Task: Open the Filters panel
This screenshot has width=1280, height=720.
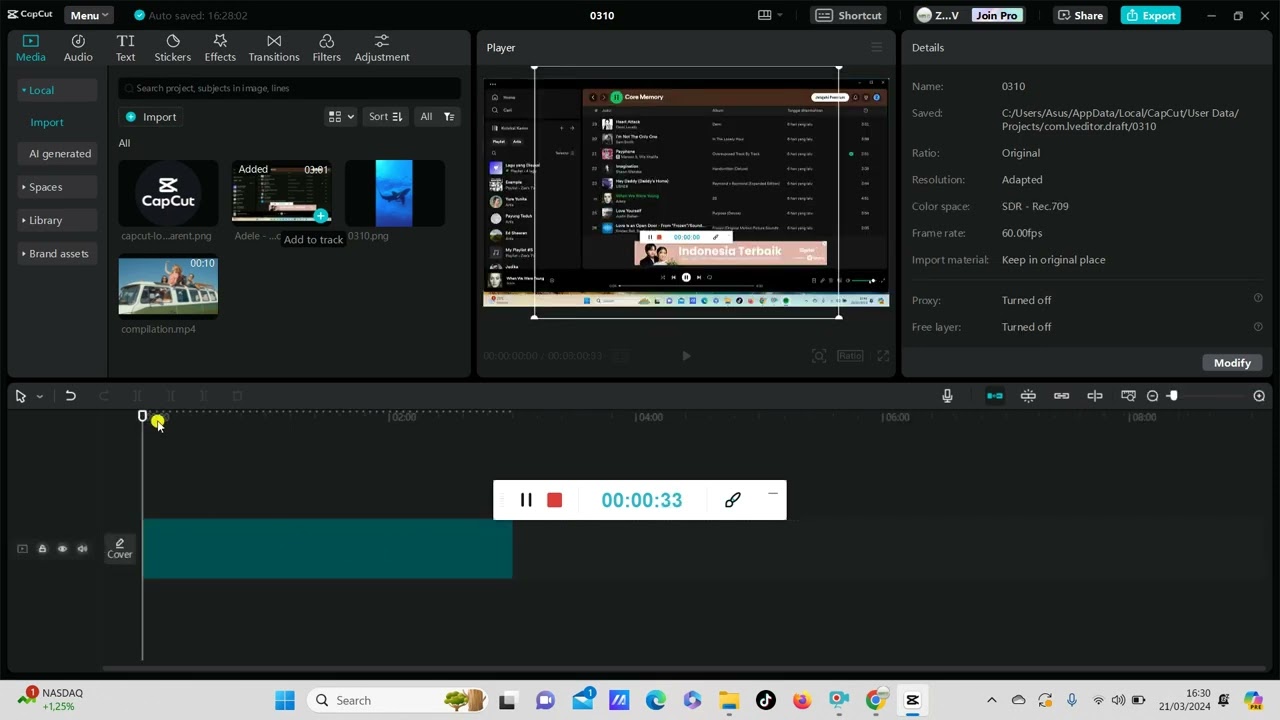Action: [x=326, y=47]
